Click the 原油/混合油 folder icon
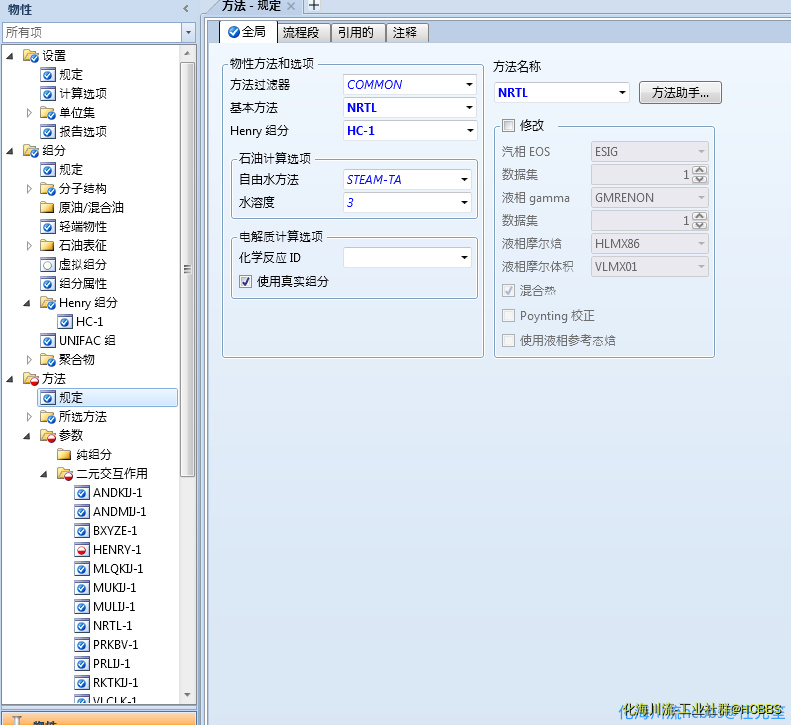Image resolution: width=791 pixels, height=725 pixels. point(47,208)
